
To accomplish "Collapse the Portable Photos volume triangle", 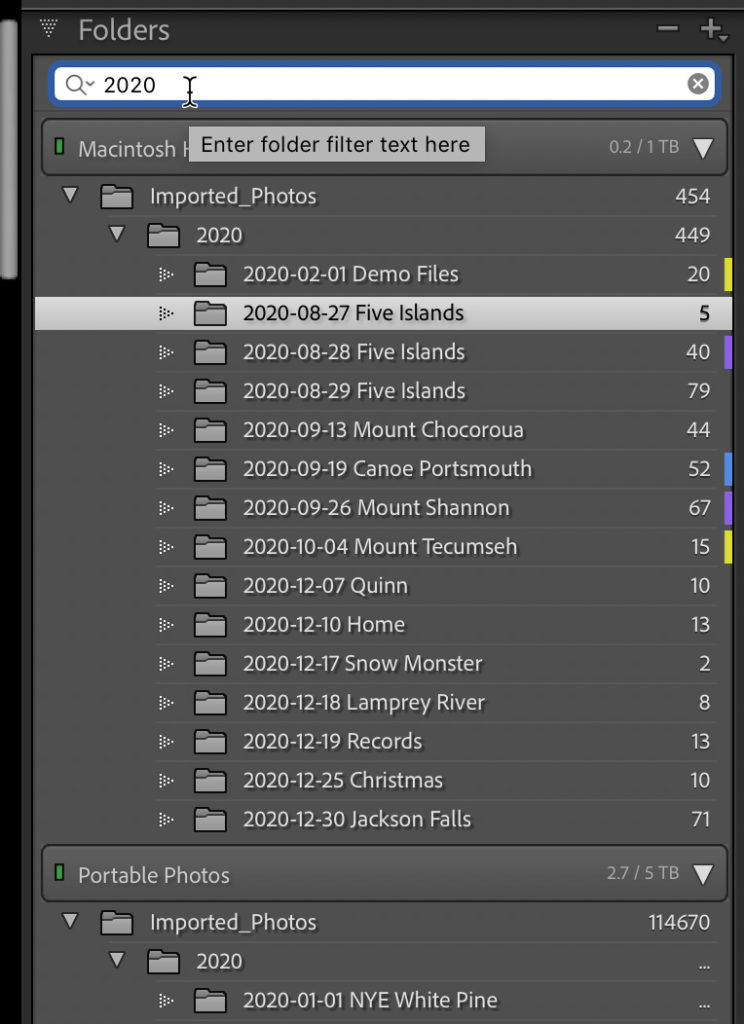I will pos(703,875).
